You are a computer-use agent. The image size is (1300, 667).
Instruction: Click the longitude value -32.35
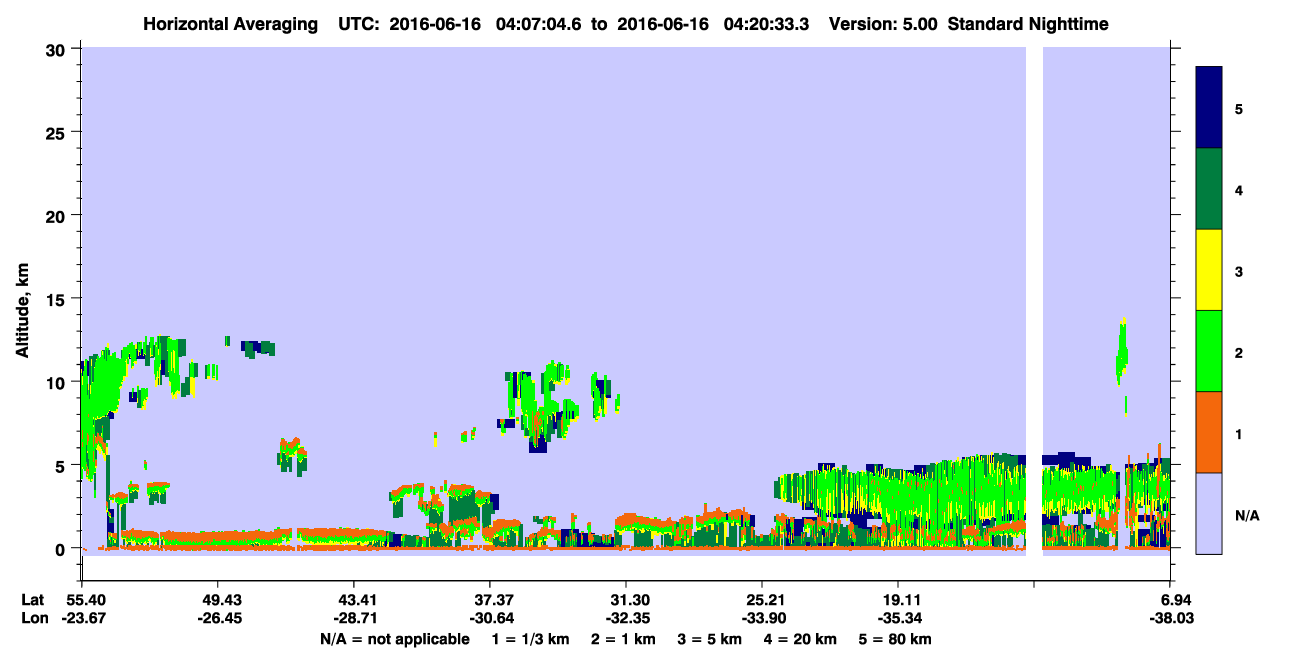pyautogui.click(x=626, y=618)
